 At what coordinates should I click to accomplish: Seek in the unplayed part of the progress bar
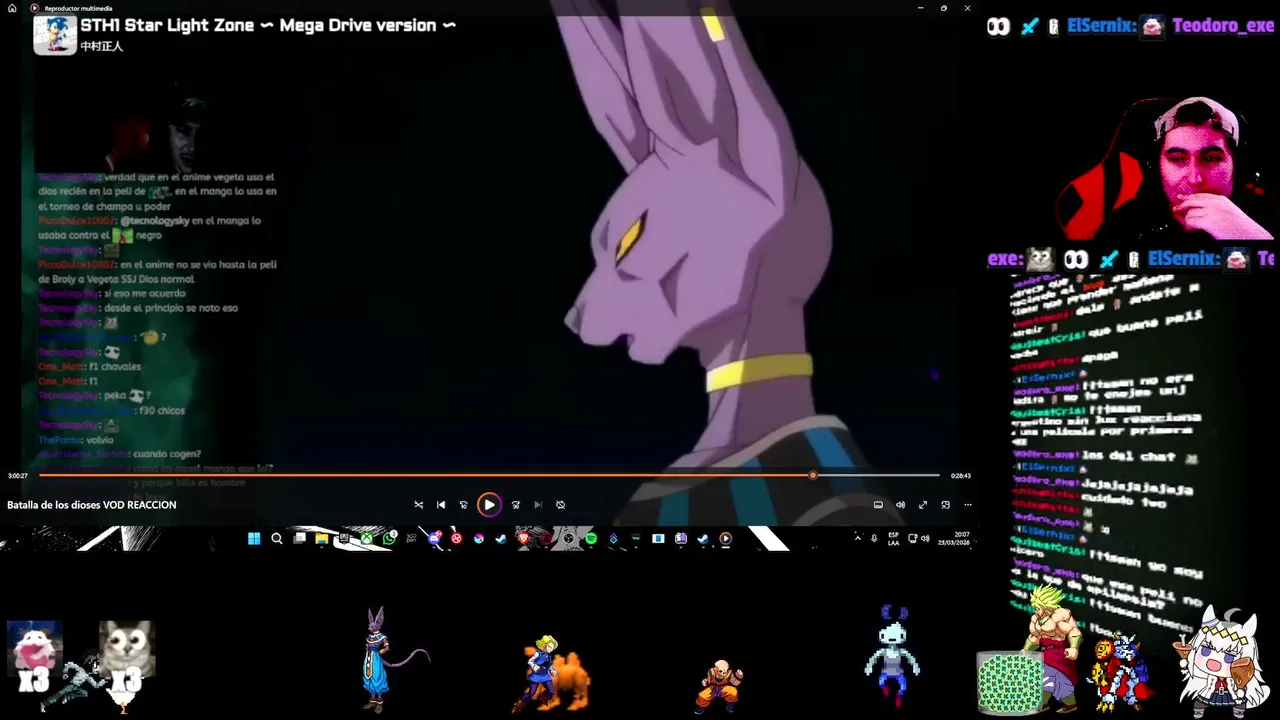878,476
